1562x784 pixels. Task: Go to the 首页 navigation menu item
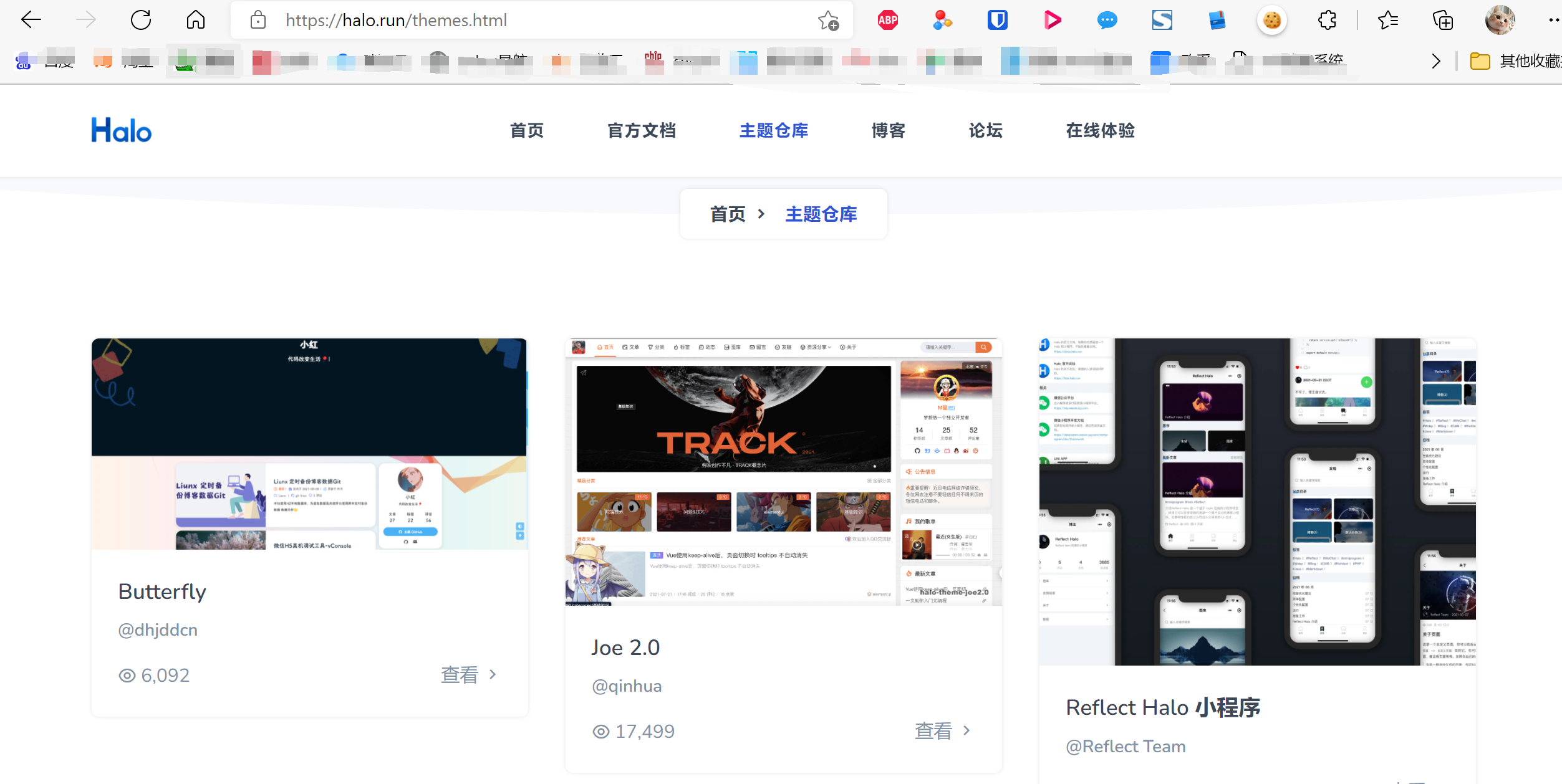coord(527,130)
